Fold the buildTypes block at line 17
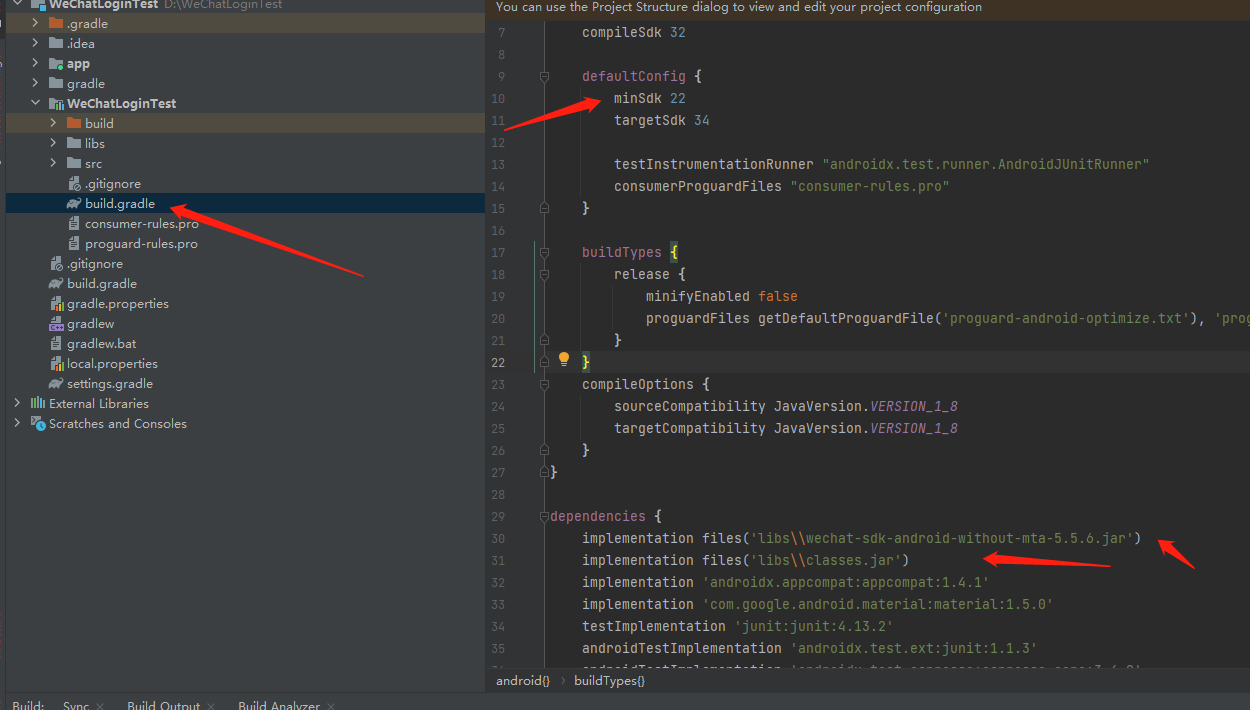 click(544, 252)
